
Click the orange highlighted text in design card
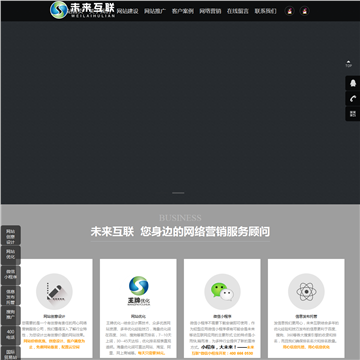(54, 344)
